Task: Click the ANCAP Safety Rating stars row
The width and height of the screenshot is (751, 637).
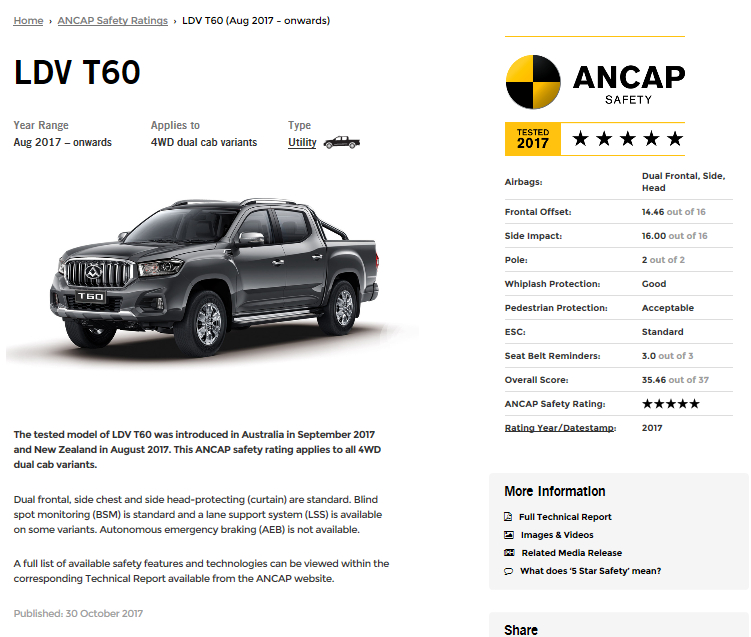Action: (x=618, y=404)
